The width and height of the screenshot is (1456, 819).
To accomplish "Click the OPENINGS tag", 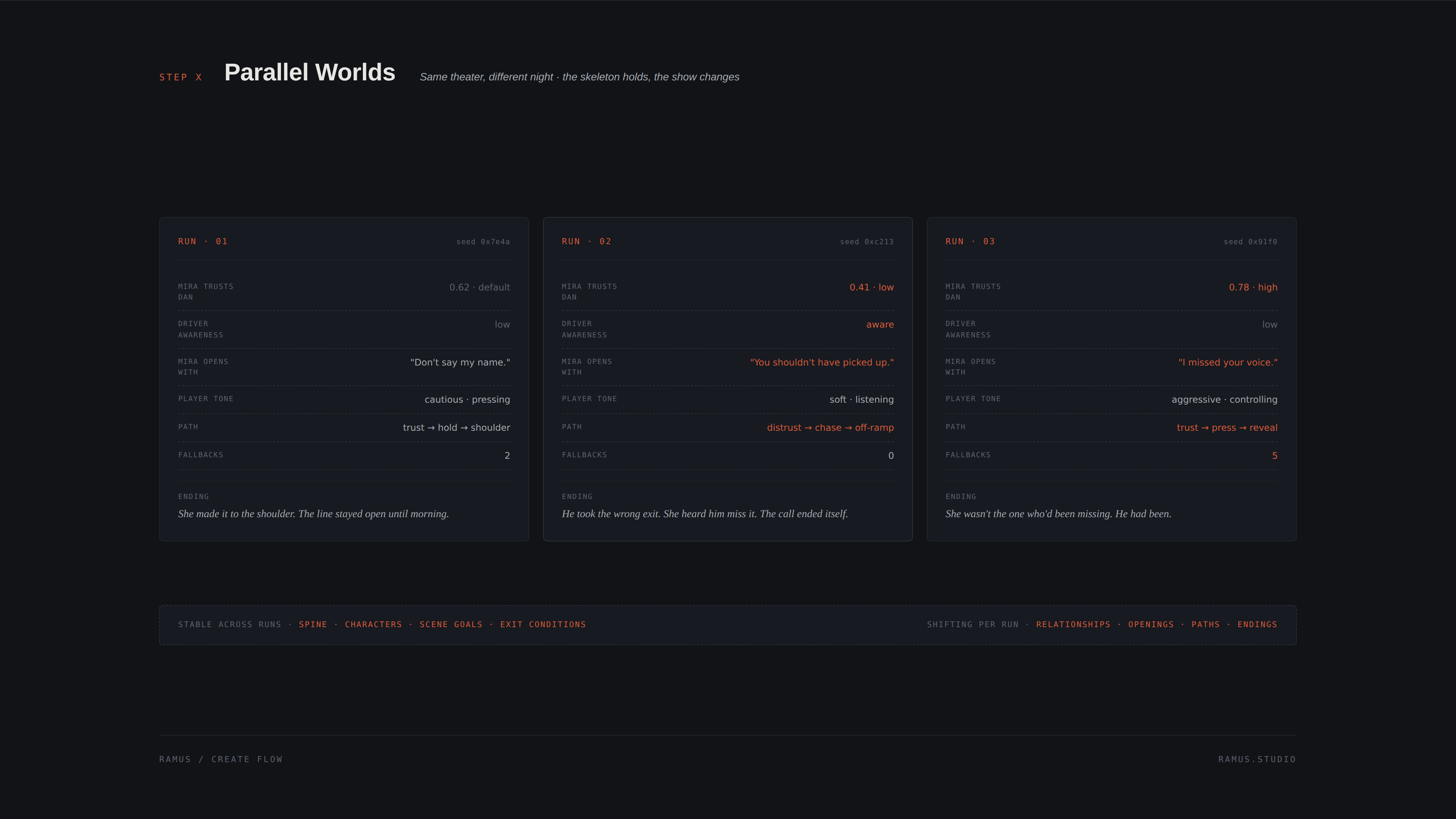I will click(1151, 624).
